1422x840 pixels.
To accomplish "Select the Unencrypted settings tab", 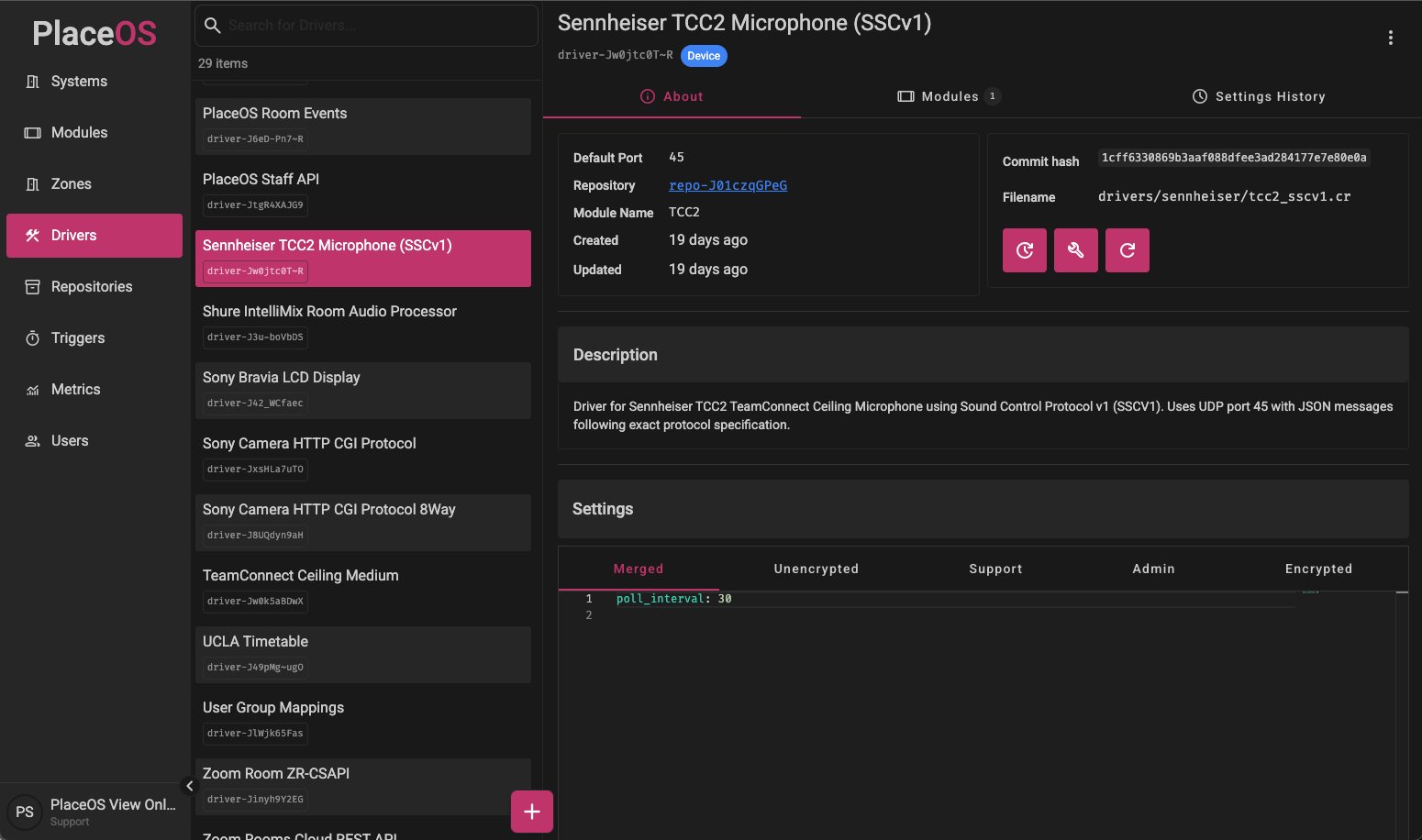I will pos(816,569).
